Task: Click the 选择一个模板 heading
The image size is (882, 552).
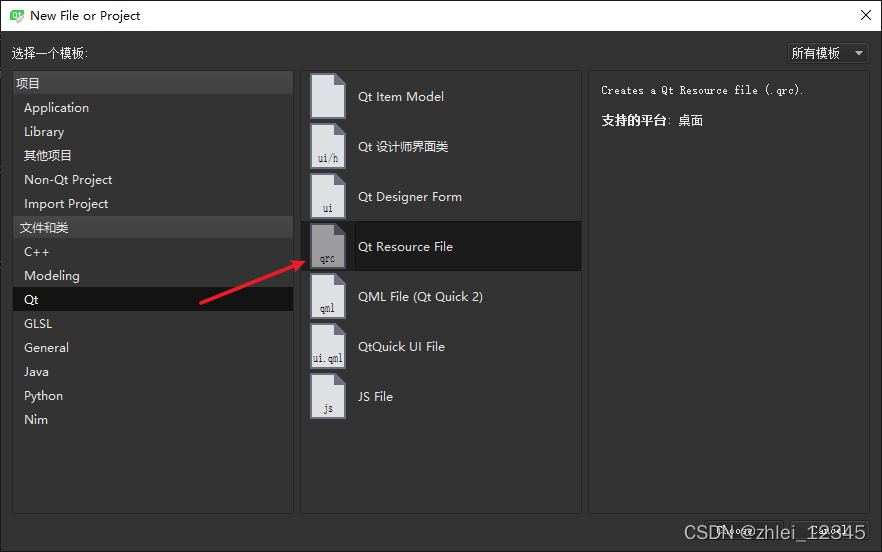Action: (x=50, y=53)
